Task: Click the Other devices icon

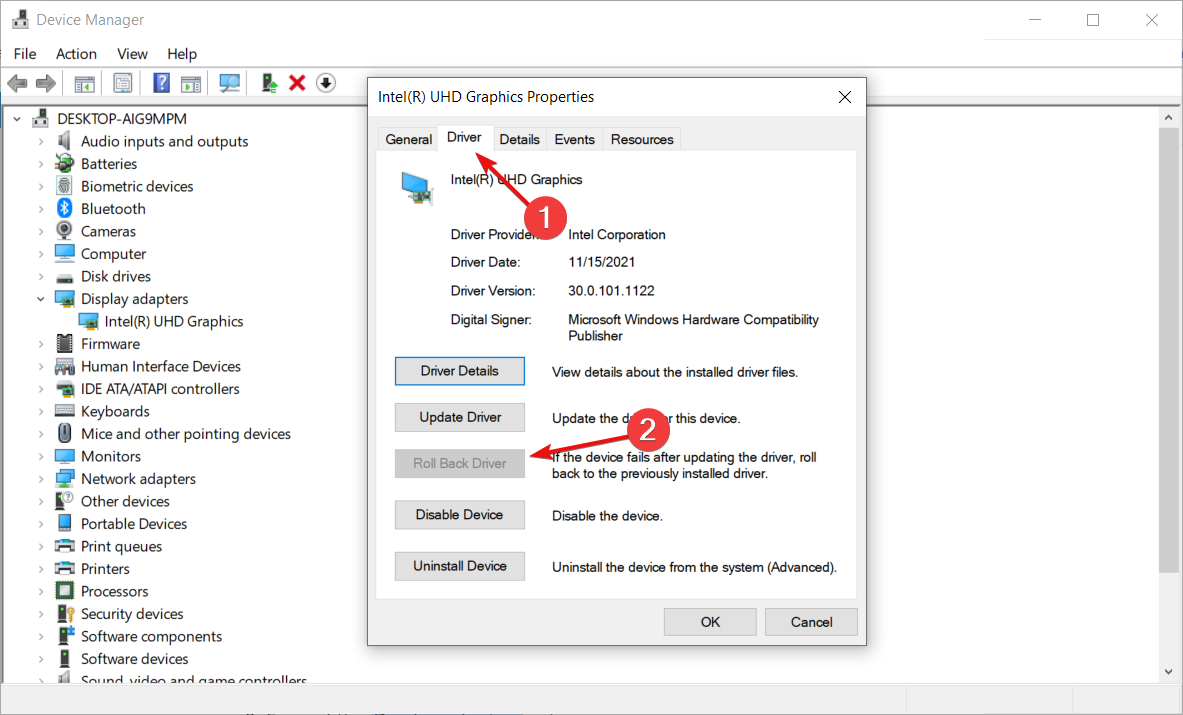Action: tap(65, 501)
